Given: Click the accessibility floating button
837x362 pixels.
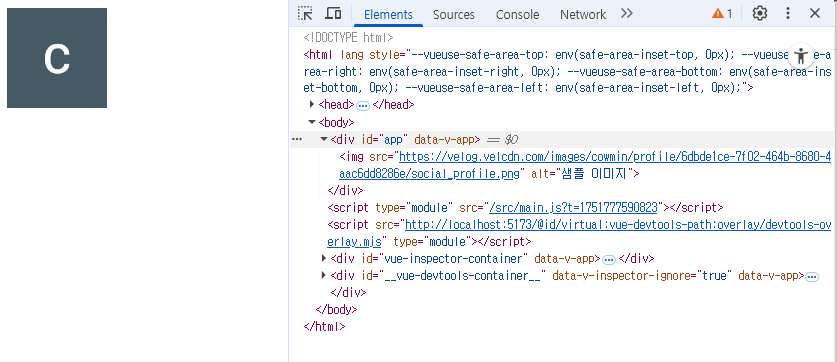Looking at the screenshot, I should coord(800,55).
